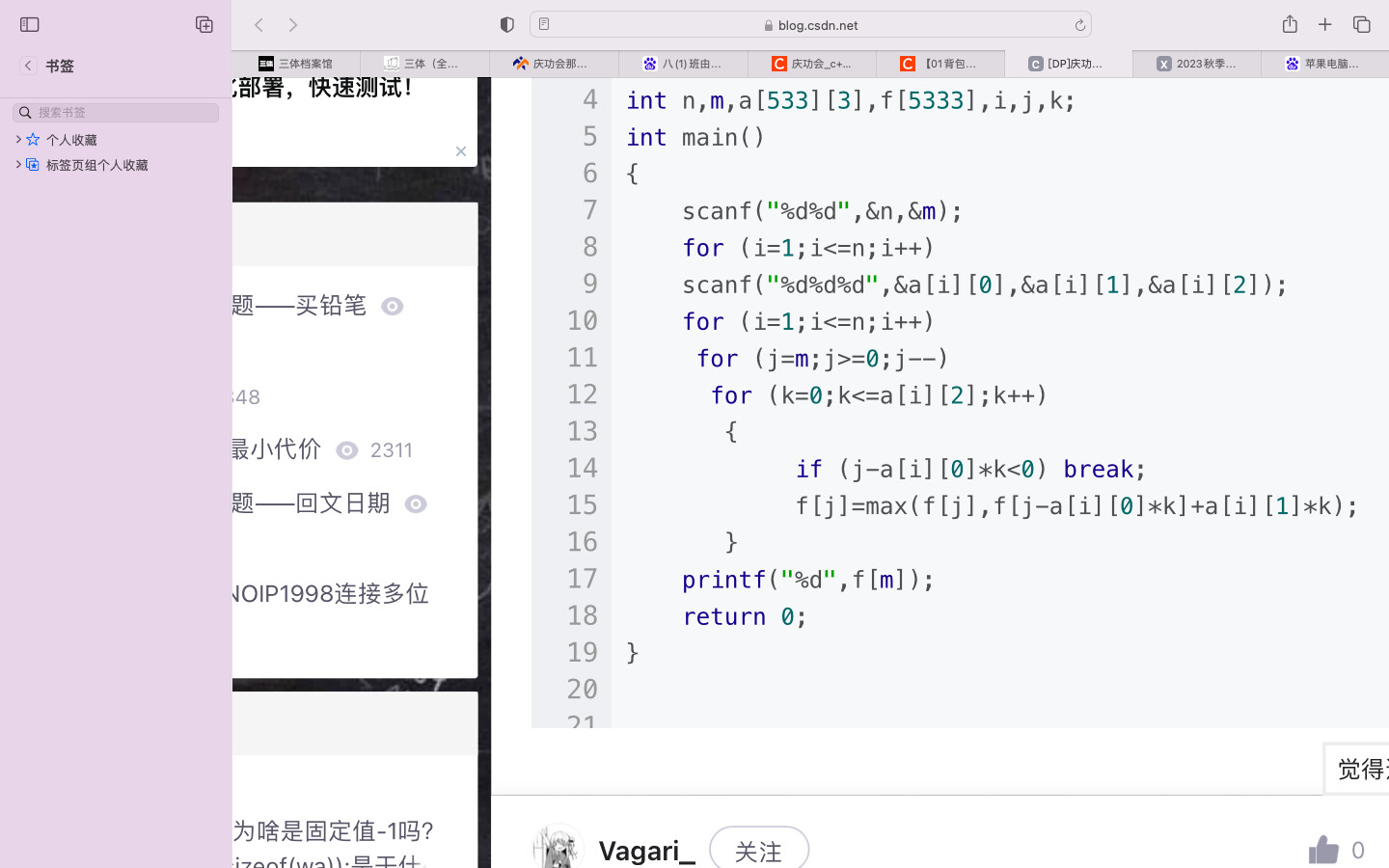Viewport: 1389px width, 868px height.
Task: Hide the Safari sidebar
Action: tap(30, 25)
